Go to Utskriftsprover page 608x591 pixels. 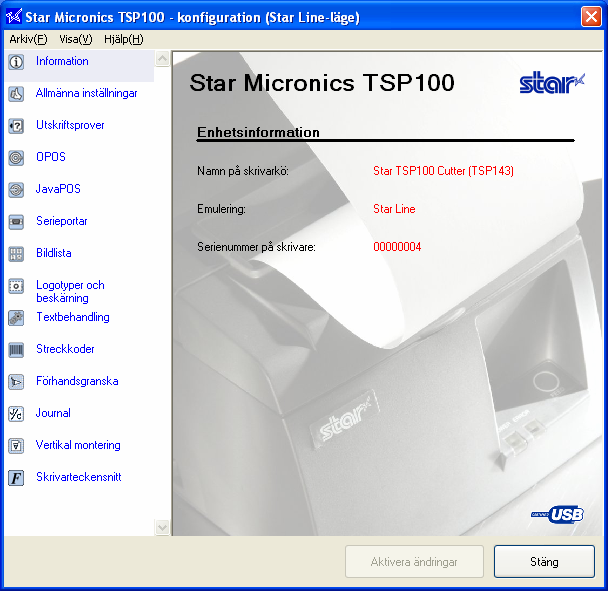70,125
